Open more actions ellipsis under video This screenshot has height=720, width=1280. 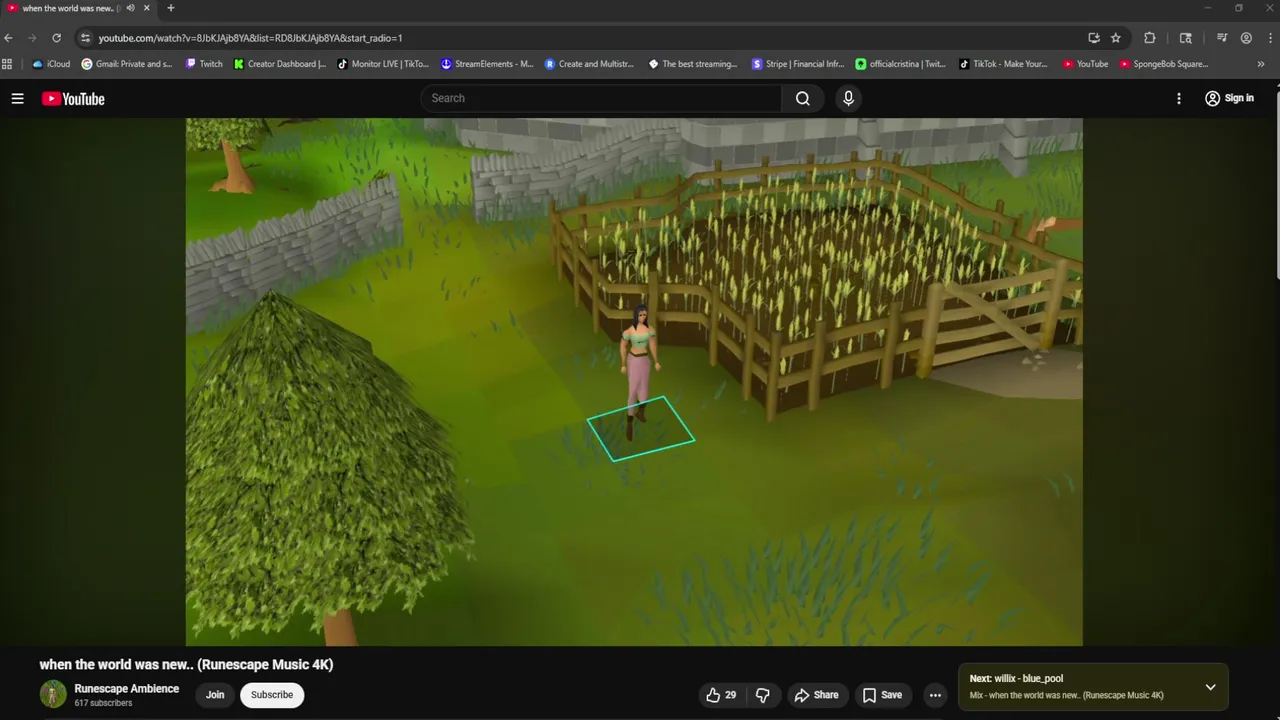tap(935, 695)
